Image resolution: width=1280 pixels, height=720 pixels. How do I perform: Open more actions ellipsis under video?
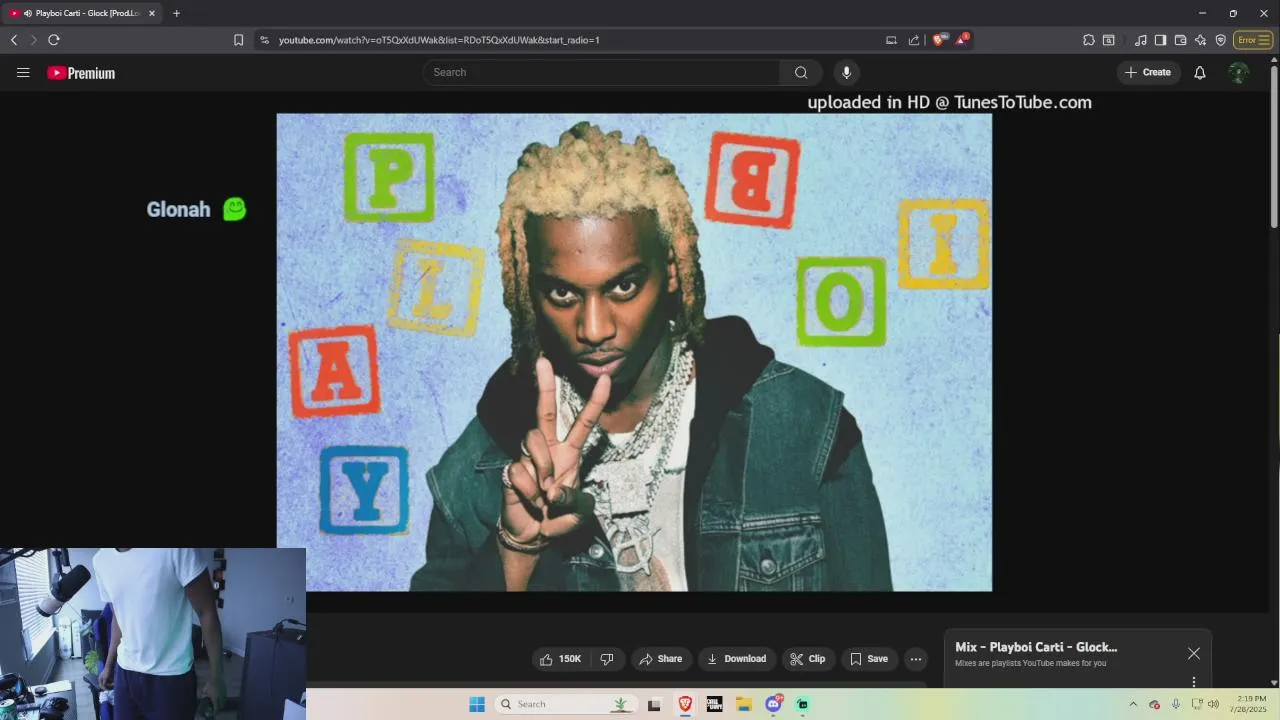pos(915,659)
